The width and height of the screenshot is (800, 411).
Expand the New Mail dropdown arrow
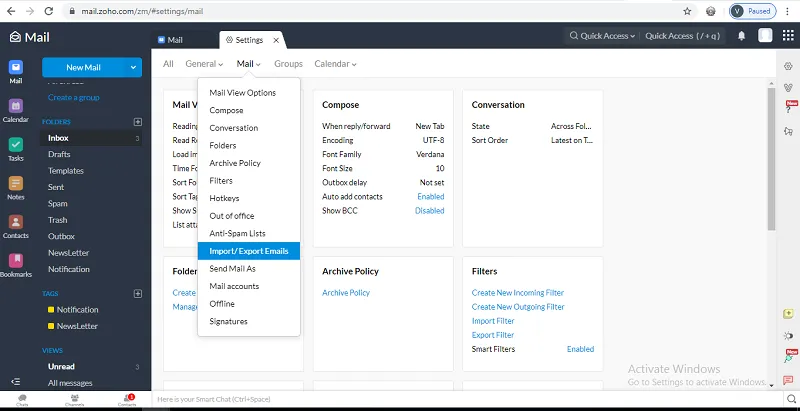tap(133, 67)
